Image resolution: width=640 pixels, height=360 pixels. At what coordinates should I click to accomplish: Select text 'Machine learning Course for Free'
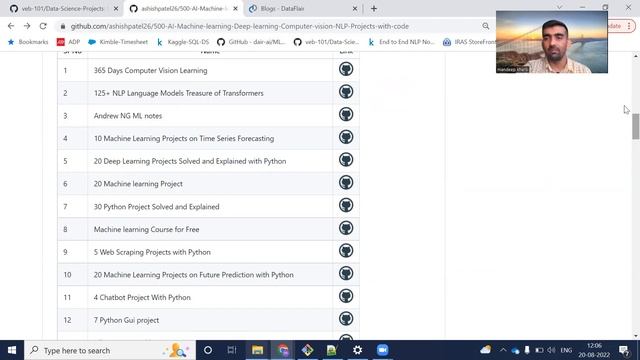pyautogui.click(x=147, y=229)
